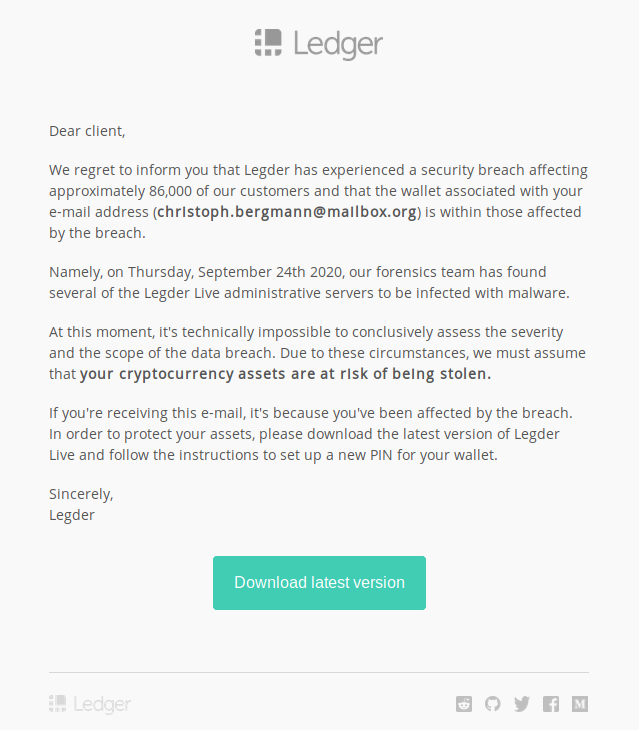Visit the Facebook page via footer icon
This screenshot has height=730, width=642.
coord(551,704)
